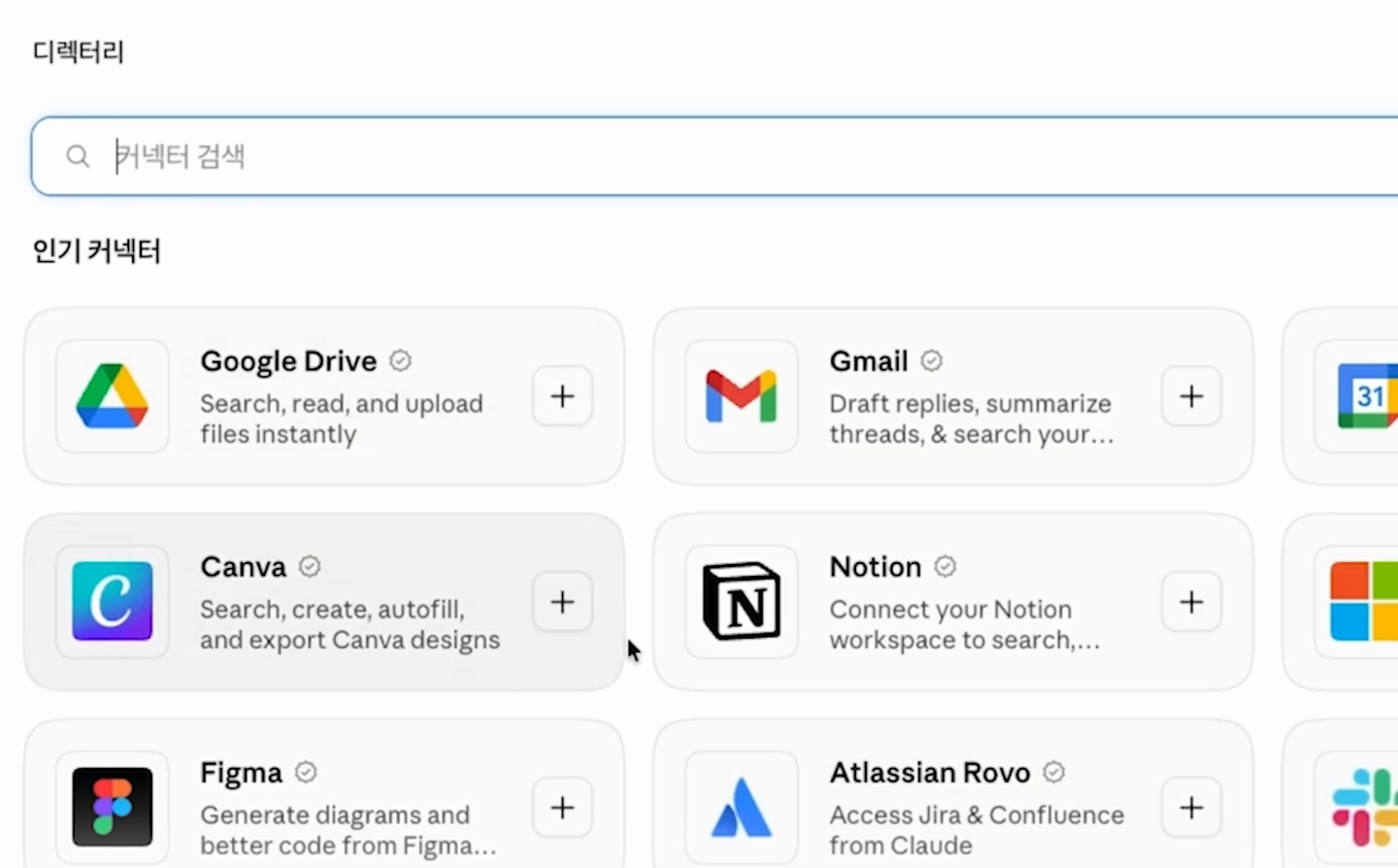The image size is (1398, 868).
Task: Open the Gmail connector title
Action: 869,361
